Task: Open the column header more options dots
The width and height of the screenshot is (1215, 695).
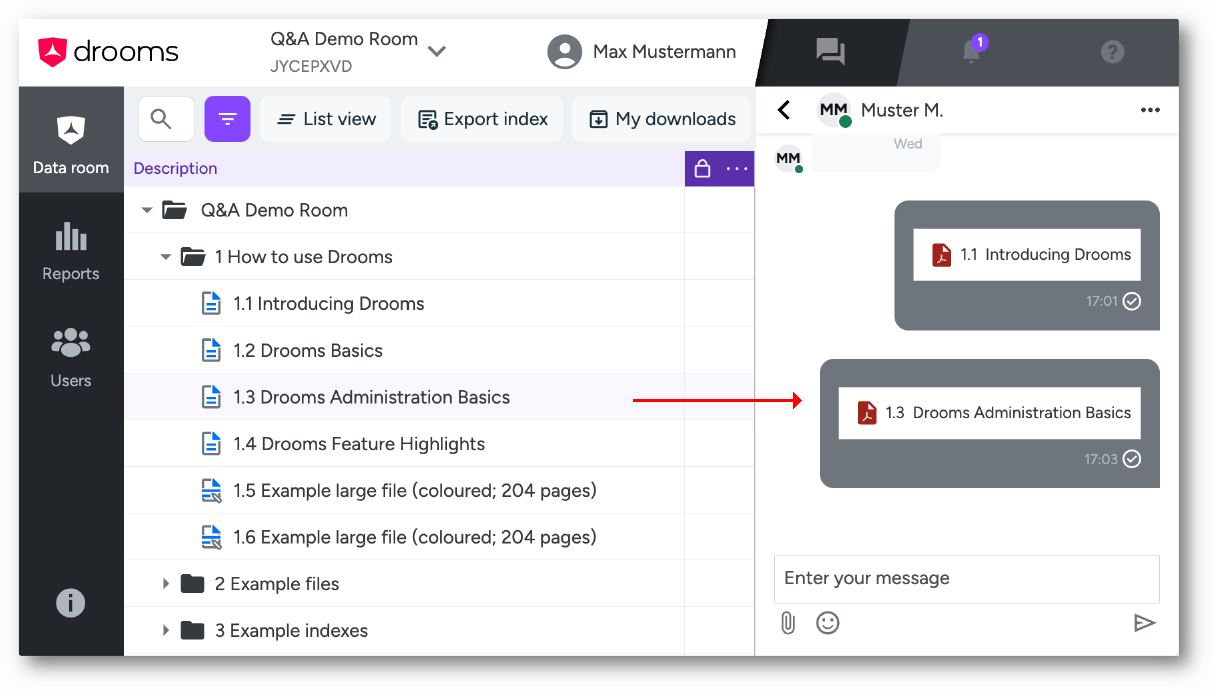Action: (737, 169)
